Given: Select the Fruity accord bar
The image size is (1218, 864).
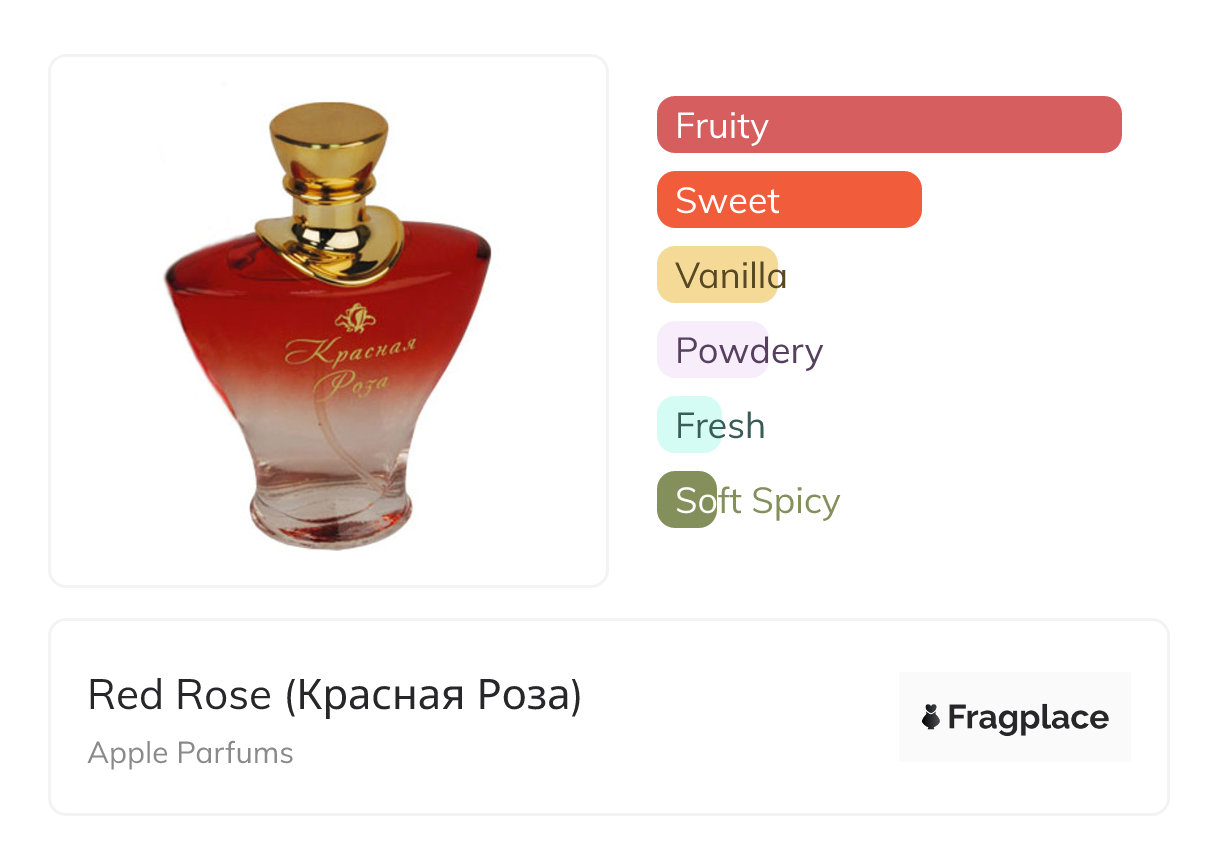Looking at the screenshot, I should (888, 125).
